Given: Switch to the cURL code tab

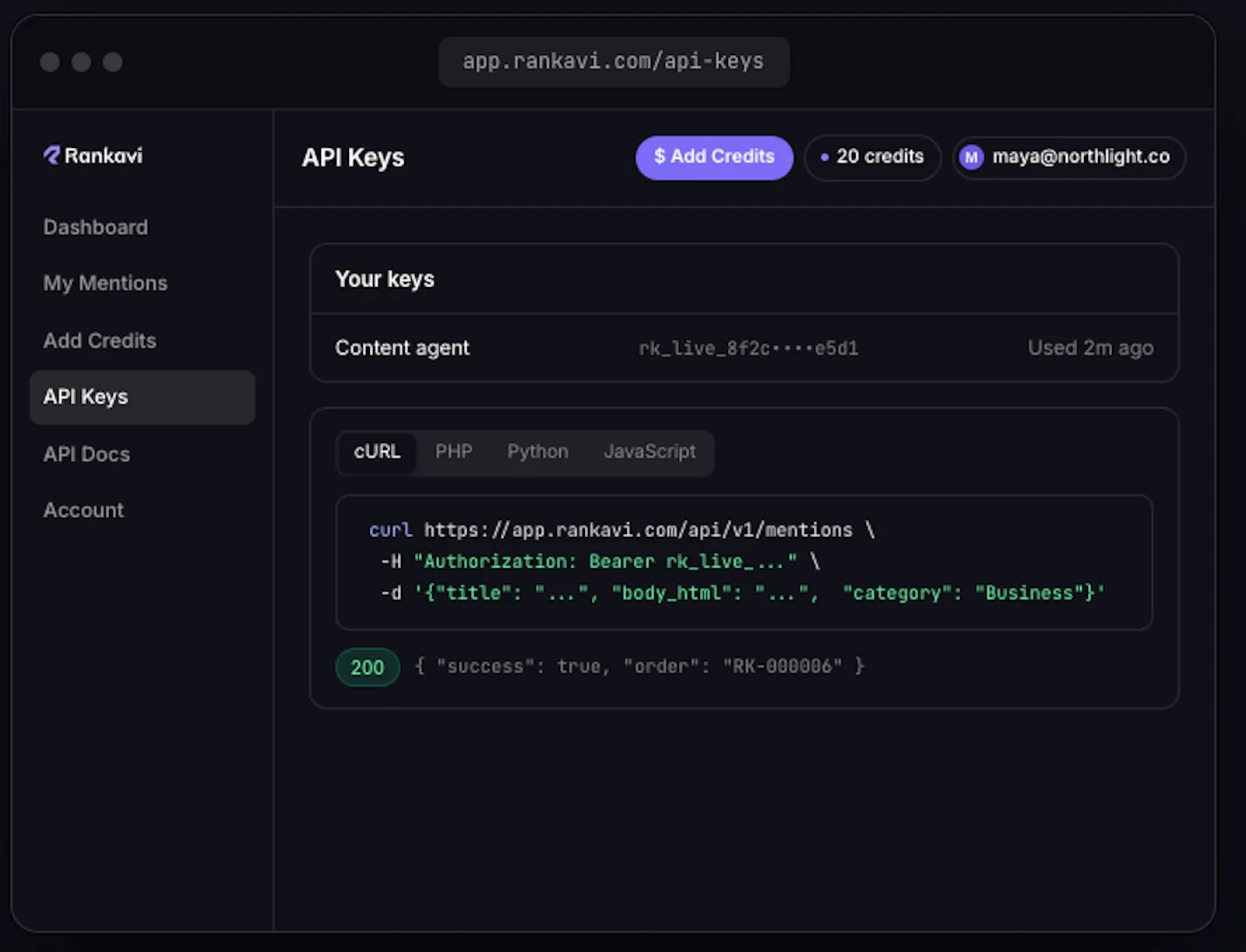Looking at the screenshot, I should [377, 451].
